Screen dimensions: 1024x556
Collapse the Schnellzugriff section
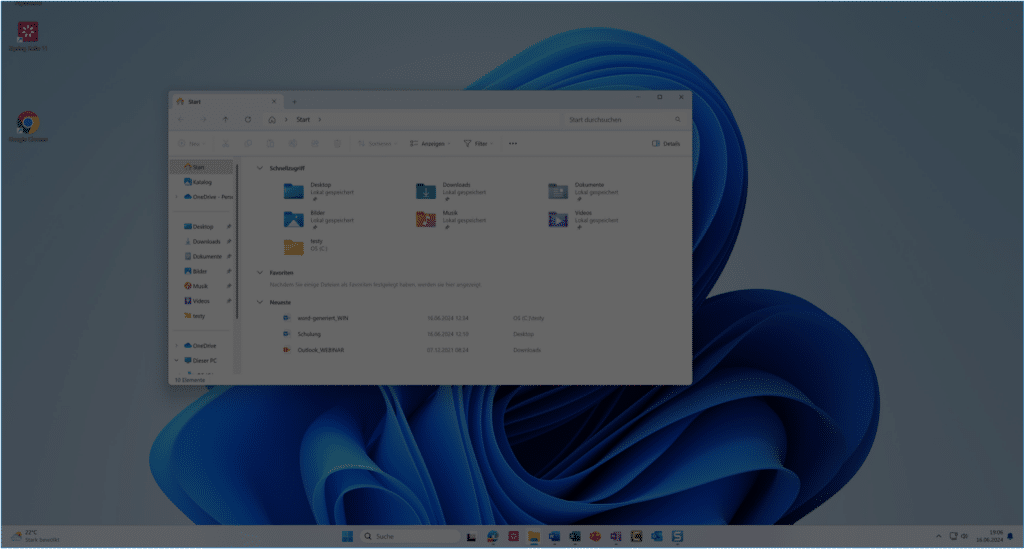[260, 168]
